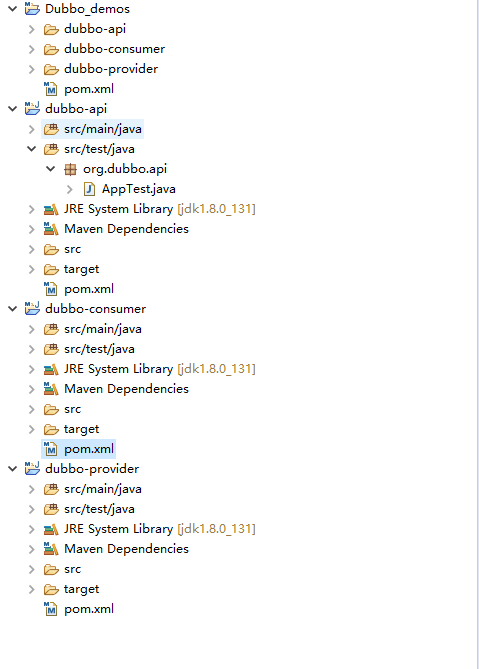Click the dubbo-api Maven project icon
This screenshot has width=479, height=669.
pyautogui.click(x=32, y=108)
